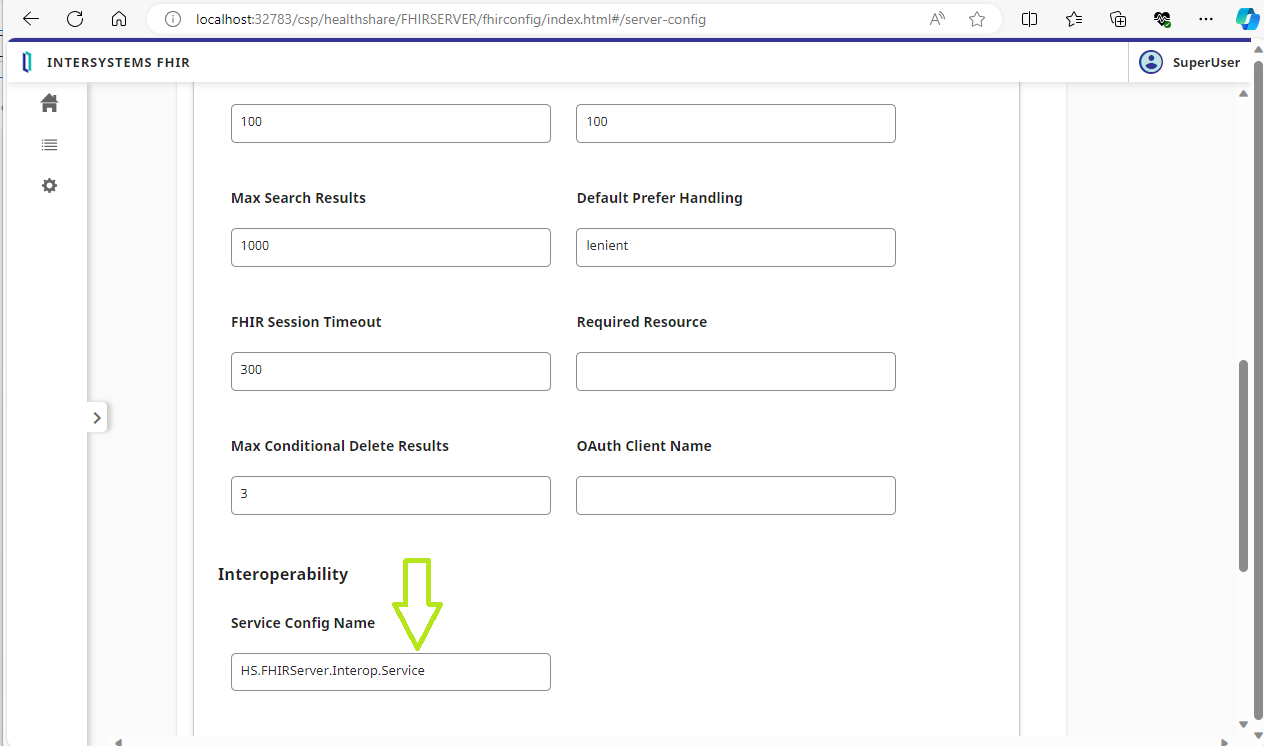Image resolution: width=1264 pixels, height=746 pixels.
Task: Focus the Default Prefer Handling field
Action: tap(735, 247)
